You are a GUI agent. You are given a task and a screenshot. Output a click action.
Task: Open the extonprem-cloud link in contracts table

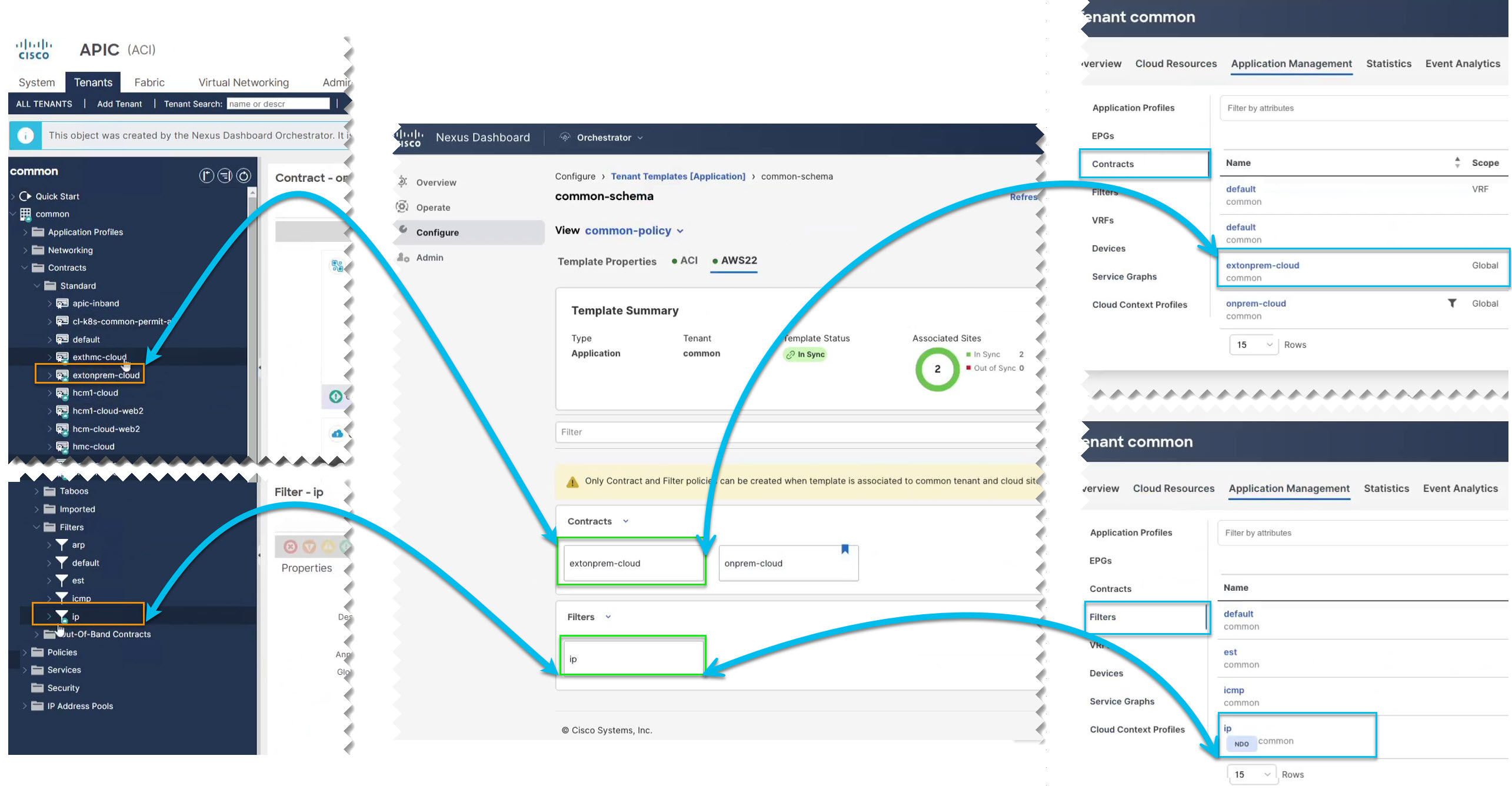(1263, 265)
